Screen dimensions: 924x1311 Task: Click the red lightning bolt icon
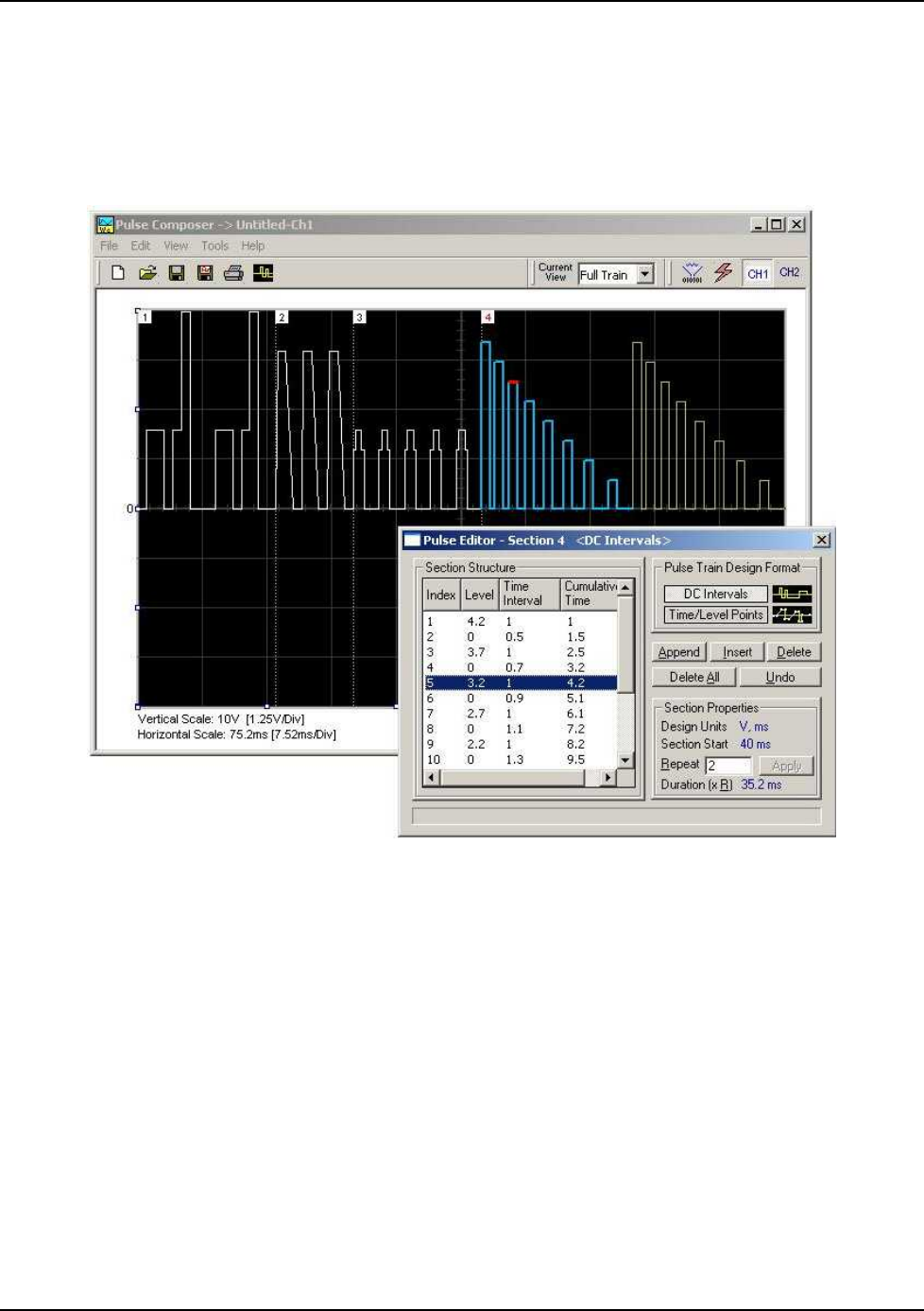pos(724,273)
